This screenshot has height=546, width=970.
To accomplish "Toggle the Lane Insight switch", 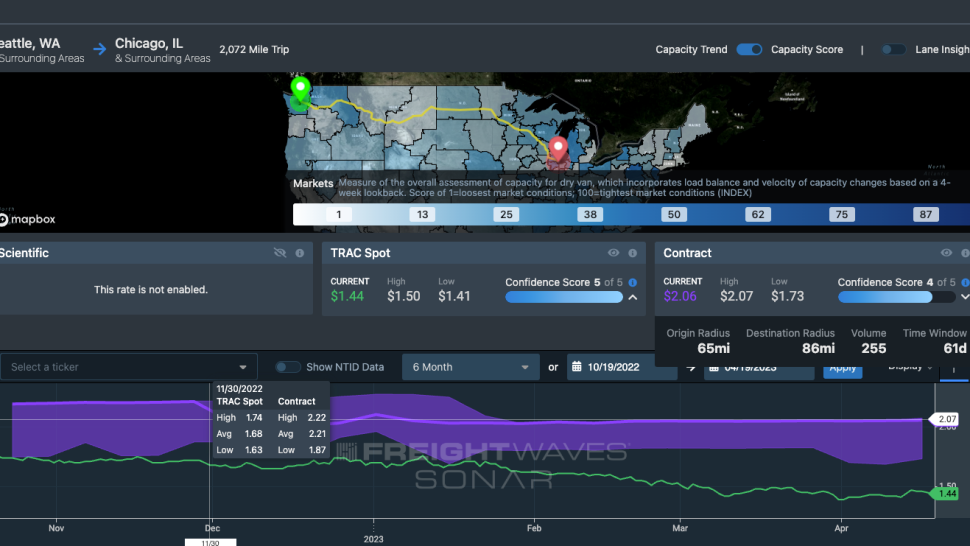I will [x=893, y=49].
